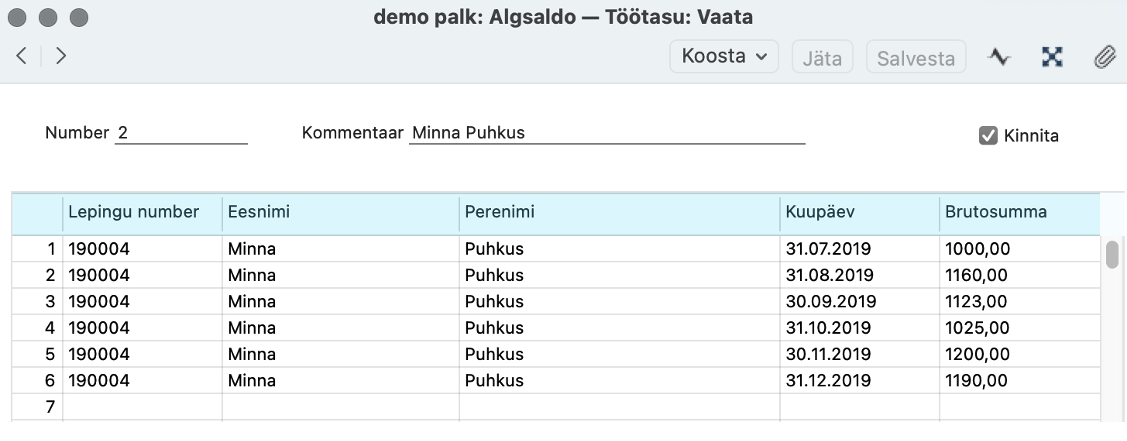1127x441 pixels.
Task: Click the Number input field
Action: click(x=181, y=133)
